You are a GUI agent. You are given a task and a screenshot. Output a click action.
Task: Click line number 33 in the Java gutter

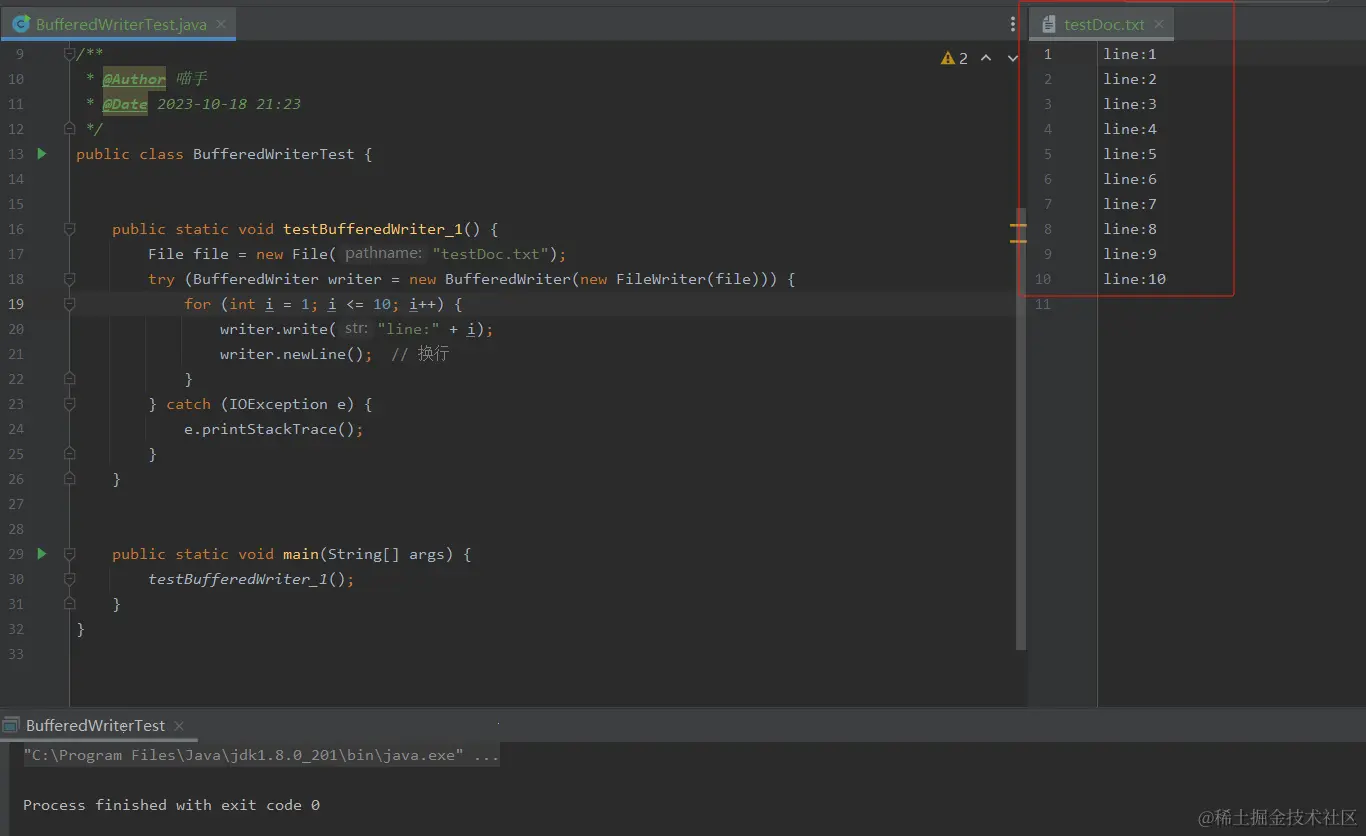(16, 654)
